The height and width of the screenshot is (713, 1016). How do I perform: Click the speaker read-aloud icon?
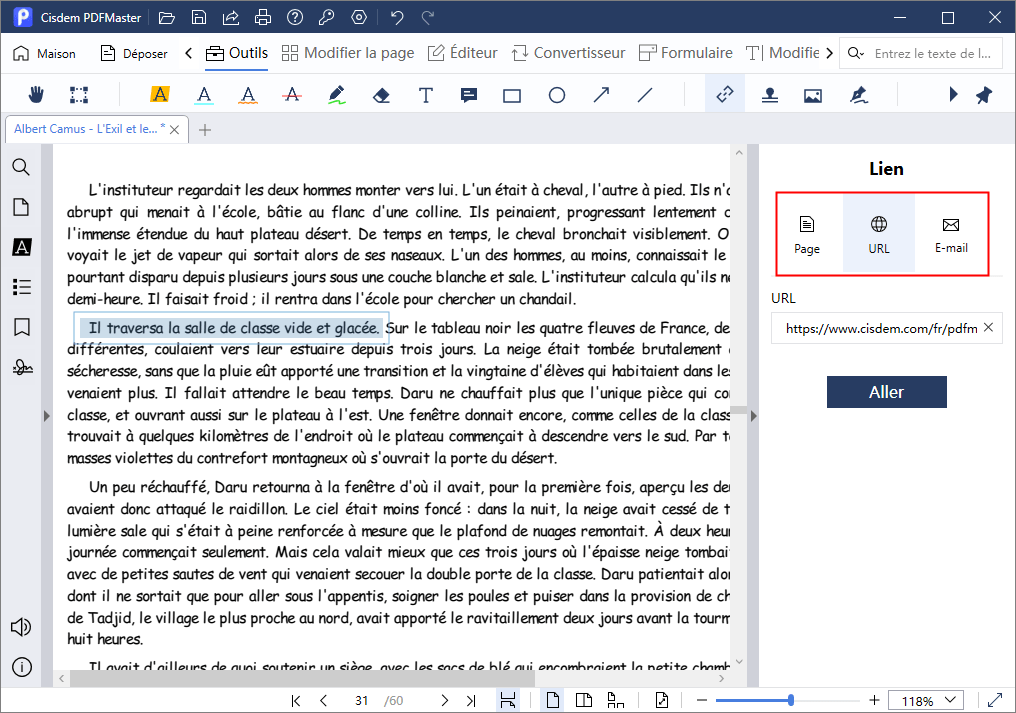[x=21, y=627]
